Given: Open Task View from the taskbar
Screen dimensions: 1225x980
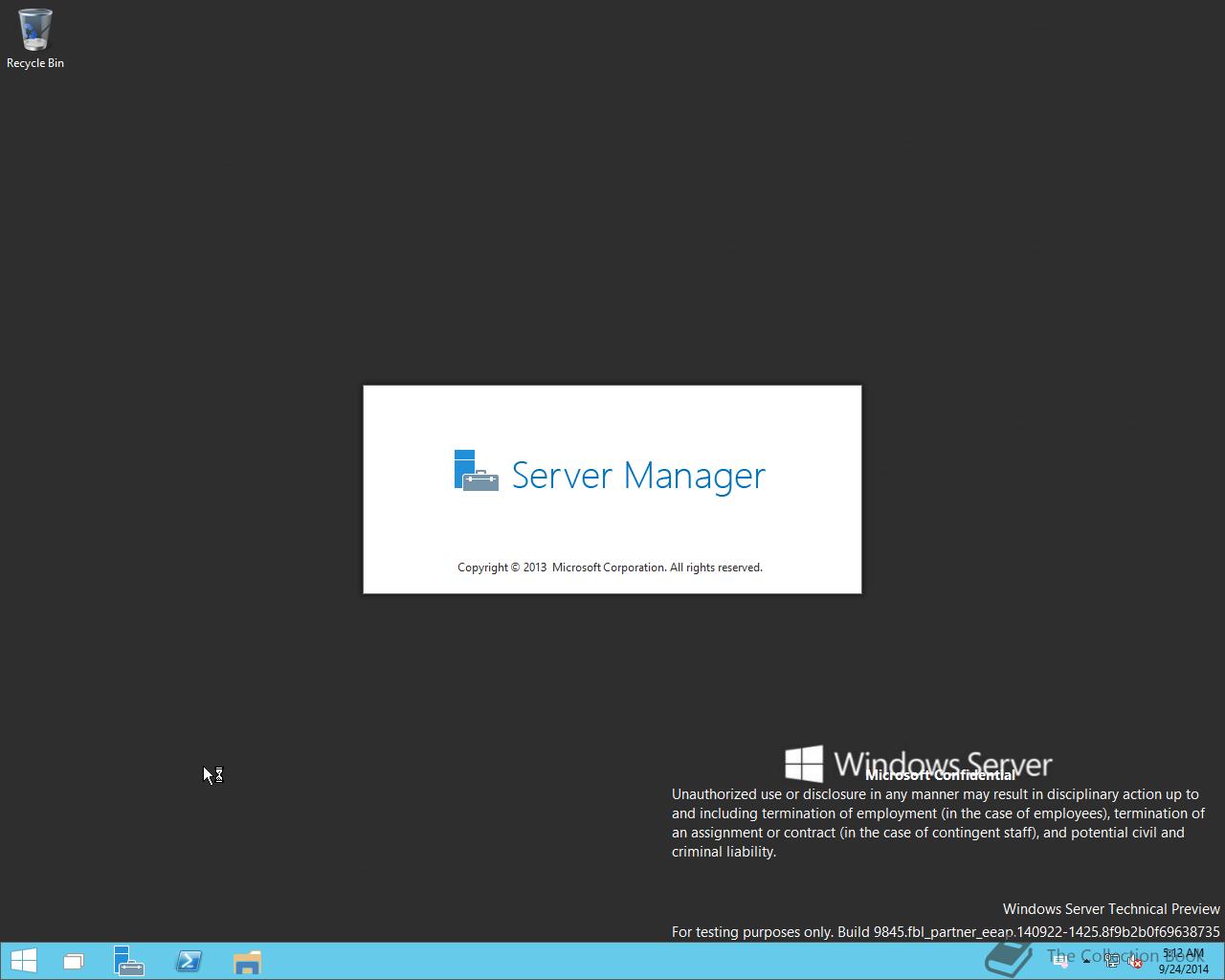Looking at the screenshot, I should coord(74,961).
